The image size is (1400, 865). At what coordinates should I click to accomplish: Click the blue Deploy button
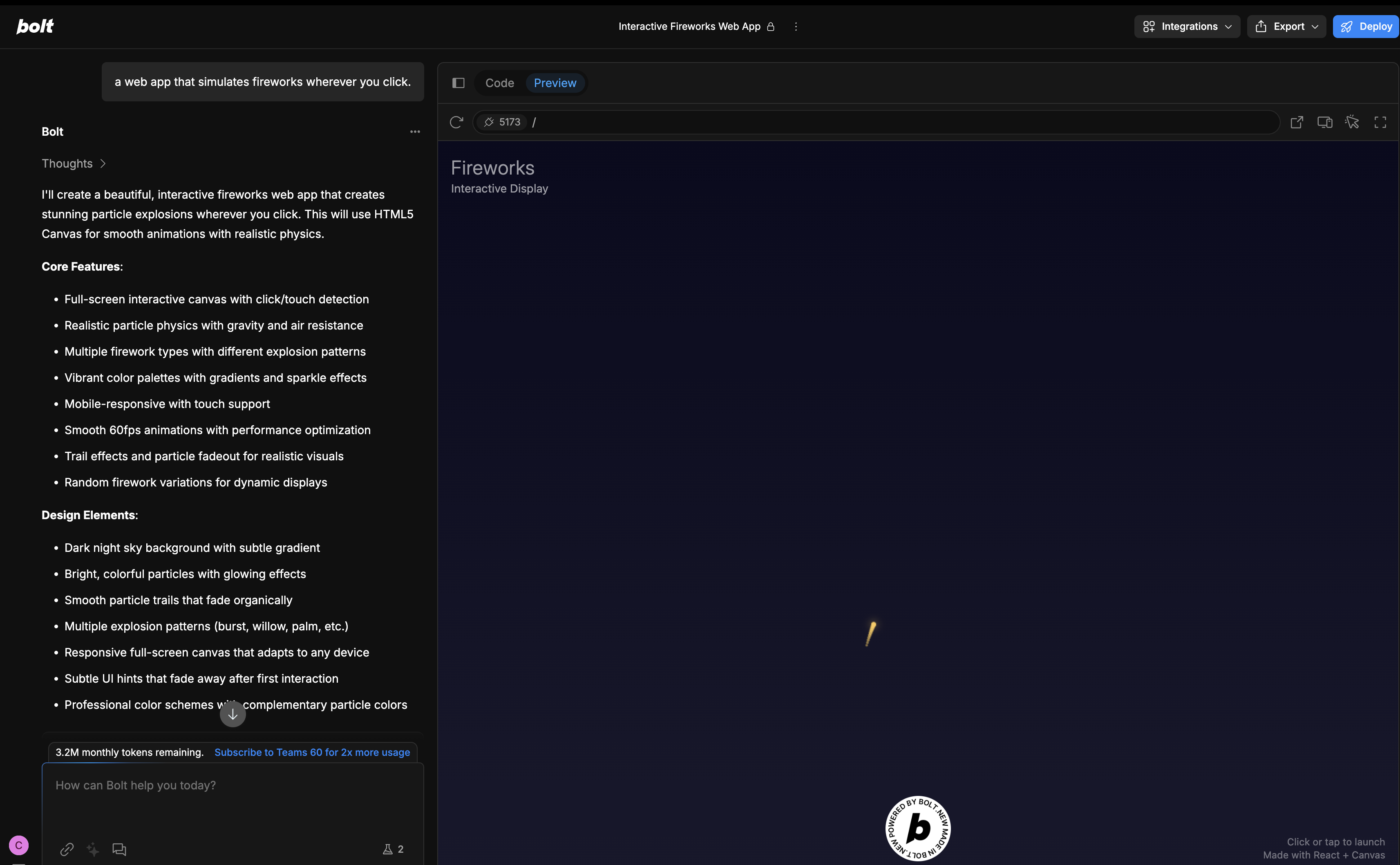tap(1366, 26)
